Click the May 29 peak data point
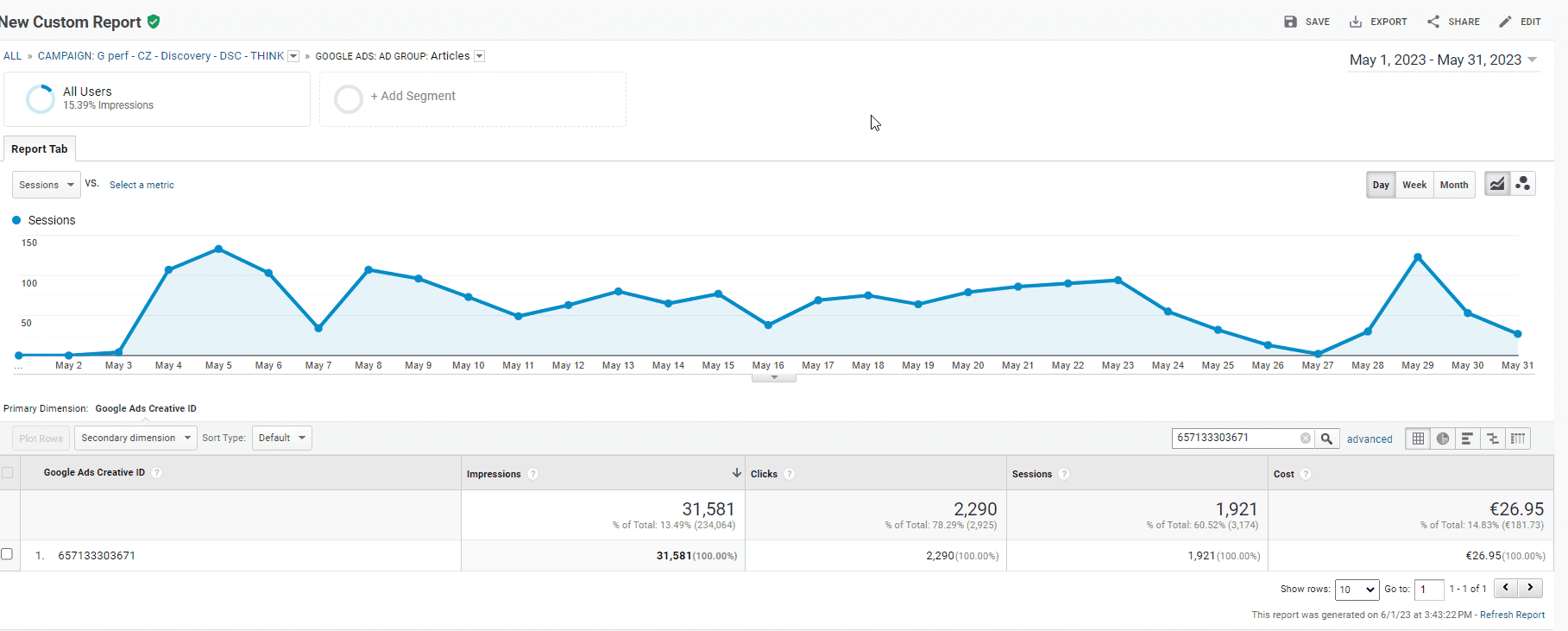 (1418, 257)
